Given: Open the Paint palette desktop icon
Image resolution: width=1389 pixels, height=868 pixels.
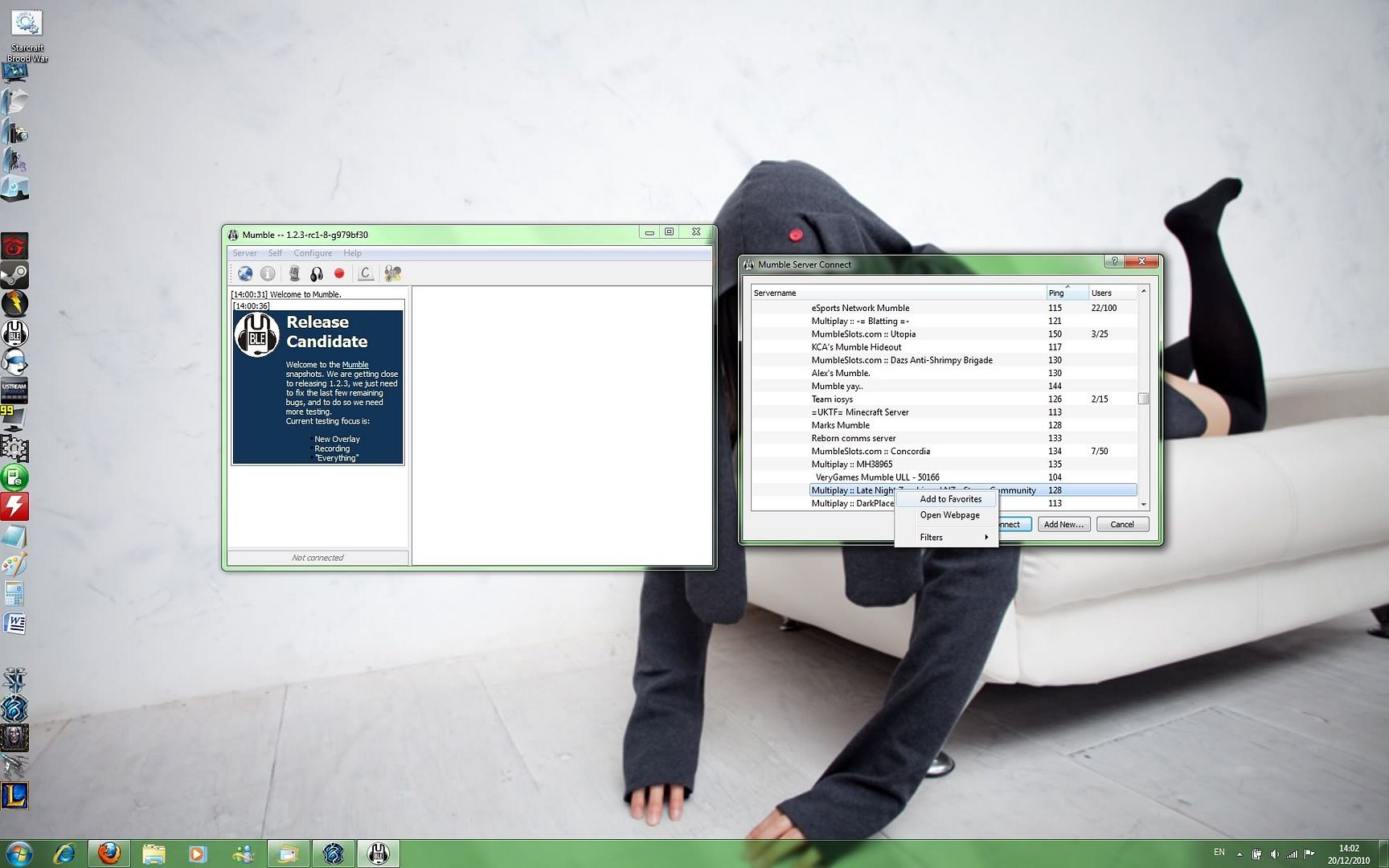Looking at the screenshot, I should pos(14,565).
